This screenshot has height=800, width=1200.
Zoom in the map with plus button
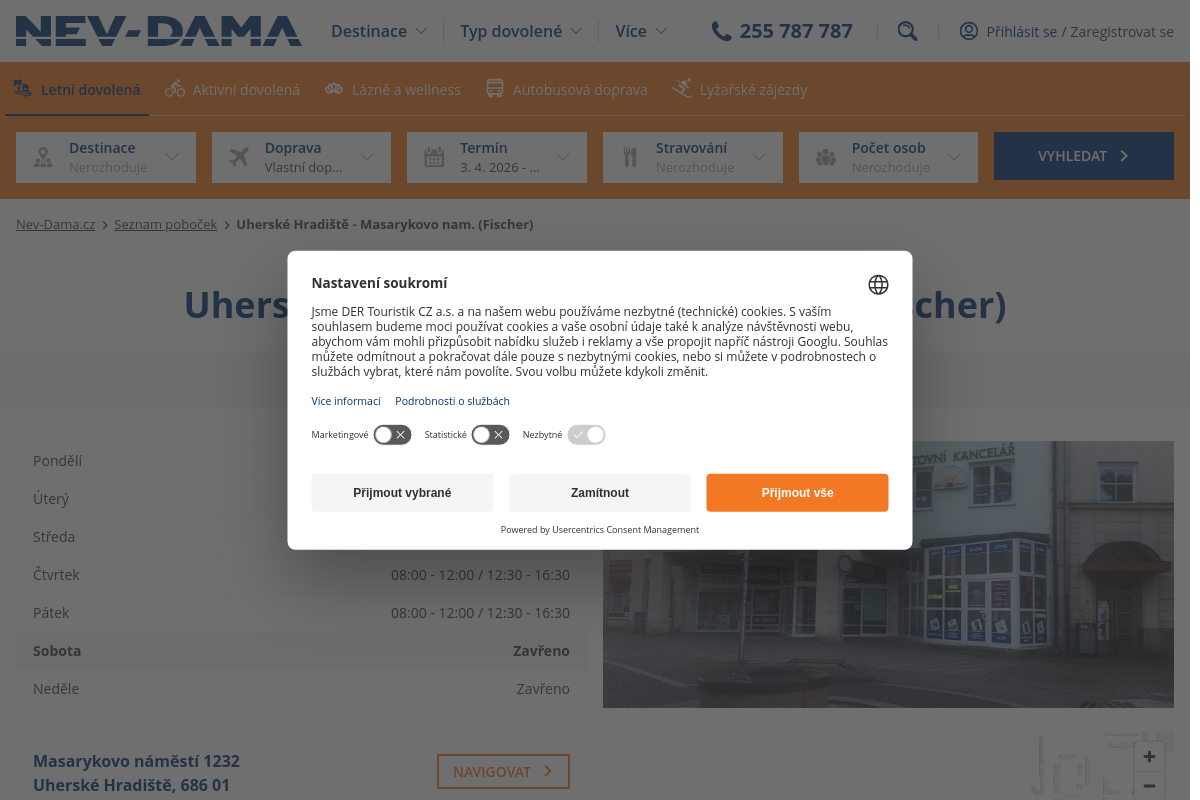[1150, 757]
